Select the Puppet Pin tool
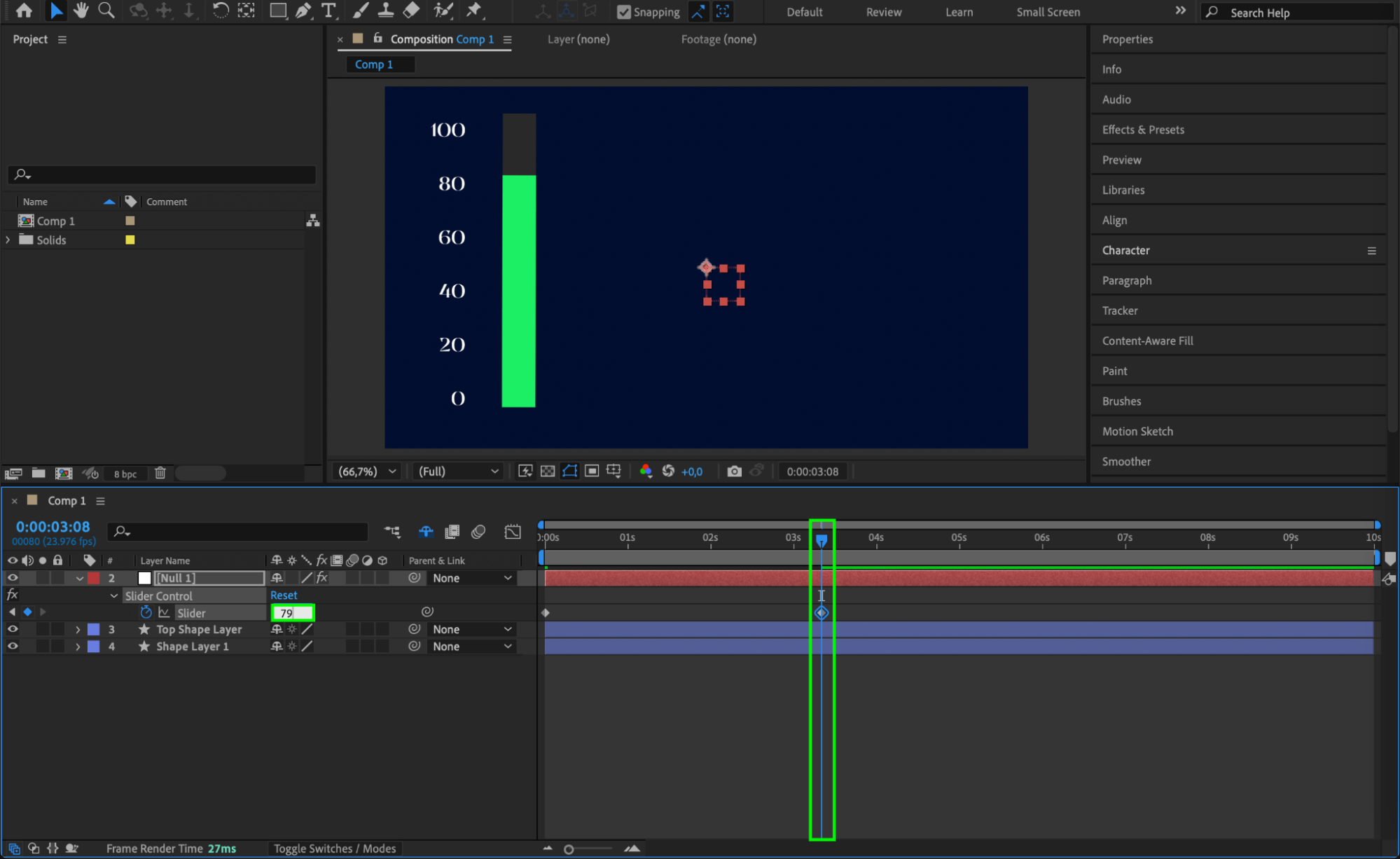The width and height of the screenshot is (1400, 859). point(474,11)
